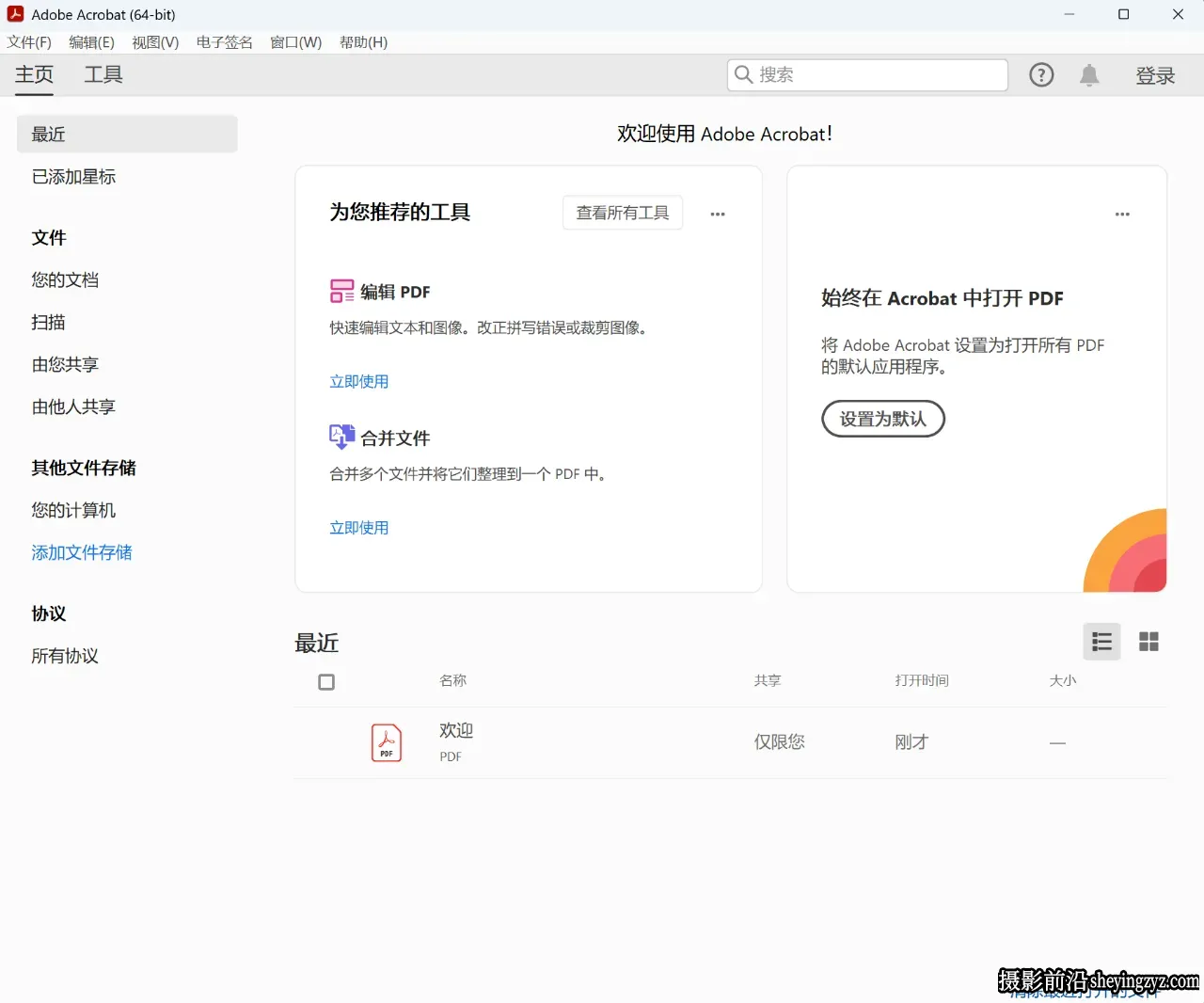The image size is (1204, 1003).
Task: Open 由他人共享 in the sidebar
Action: (x=73, y=406)
